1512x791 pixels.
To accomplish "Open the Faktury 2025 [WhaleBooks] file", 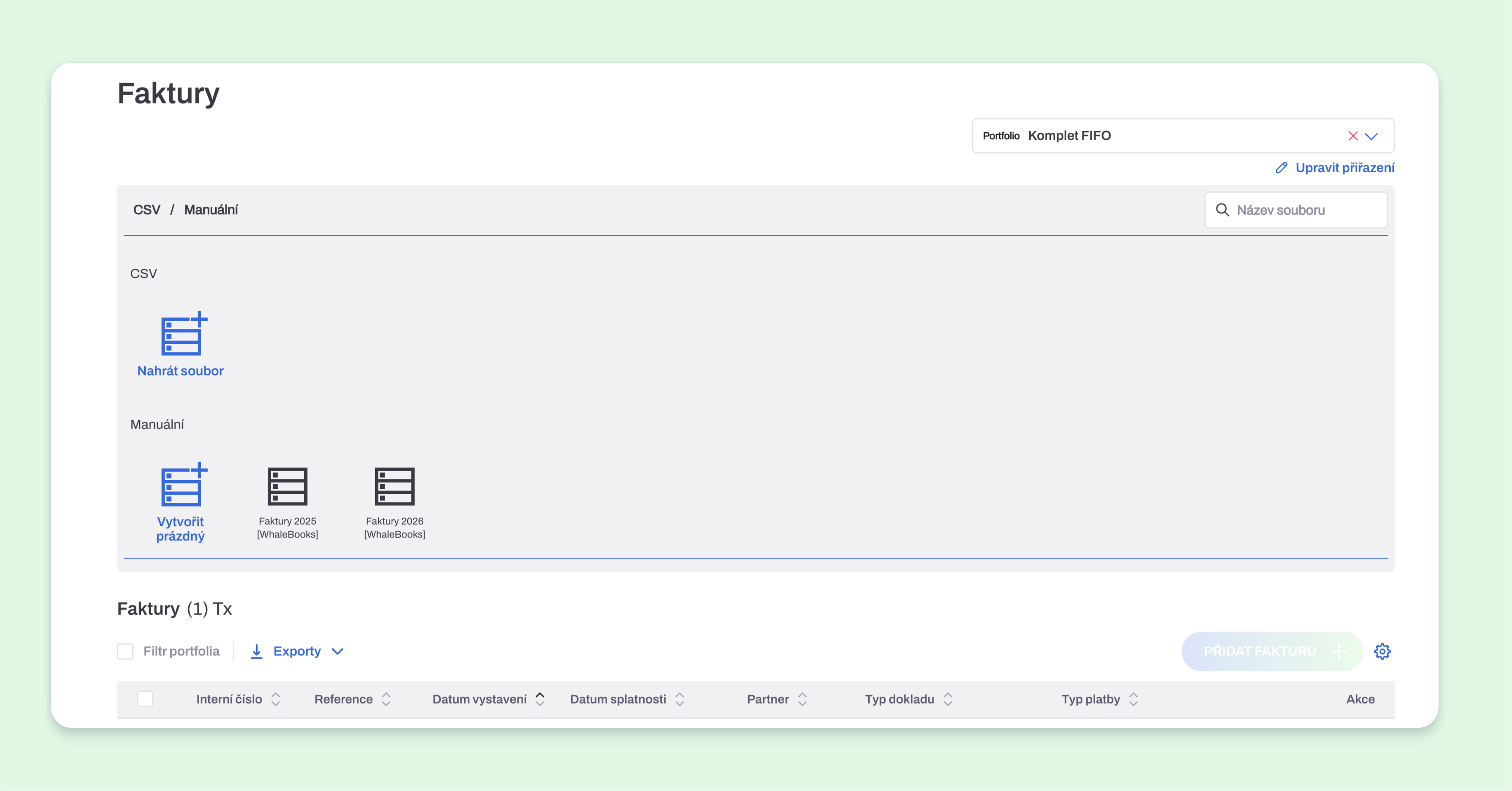I will 288,503.
